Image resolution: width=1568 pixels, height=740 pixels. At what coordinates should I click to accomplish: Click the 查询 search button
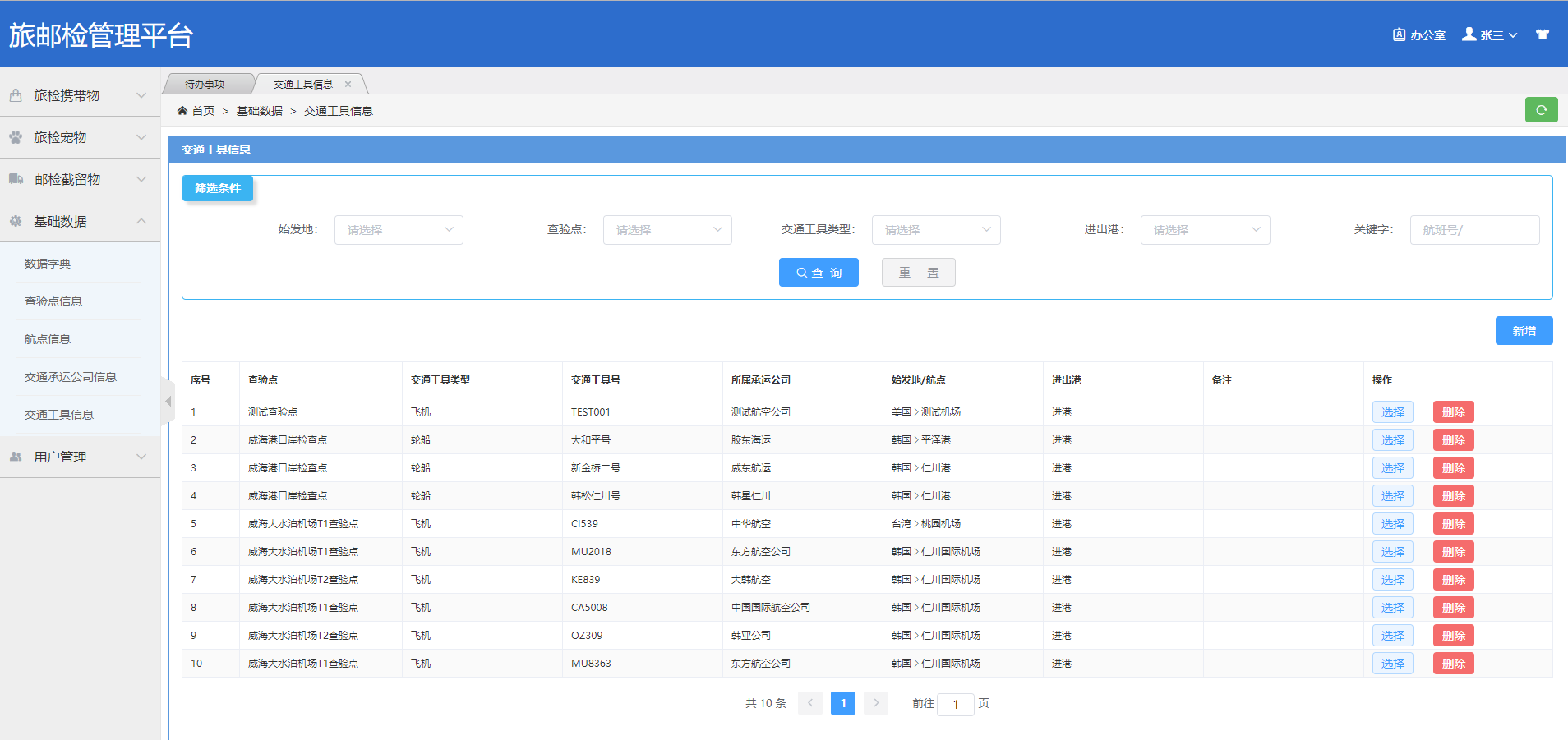tap(819, 273)
